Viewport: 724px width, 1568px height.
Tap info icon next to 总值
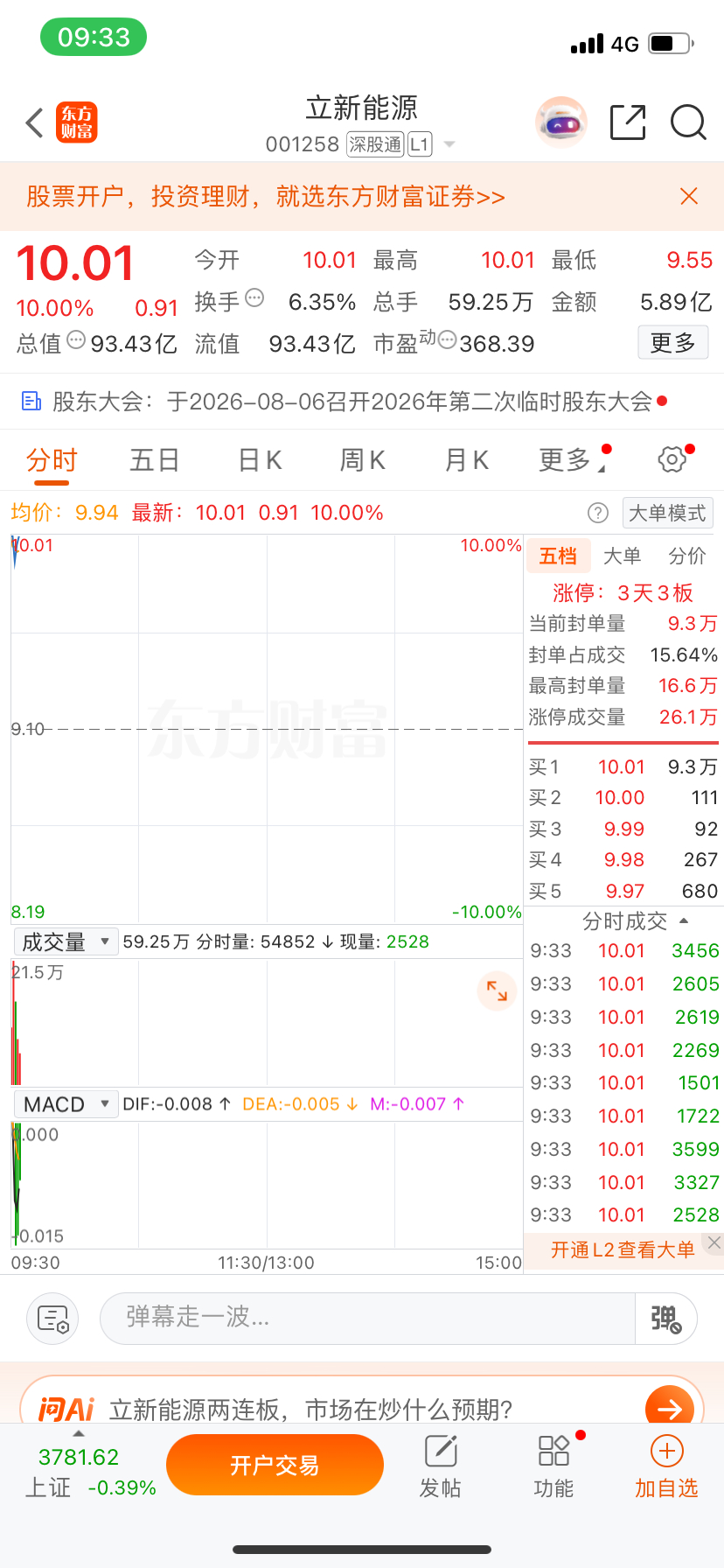76,339
